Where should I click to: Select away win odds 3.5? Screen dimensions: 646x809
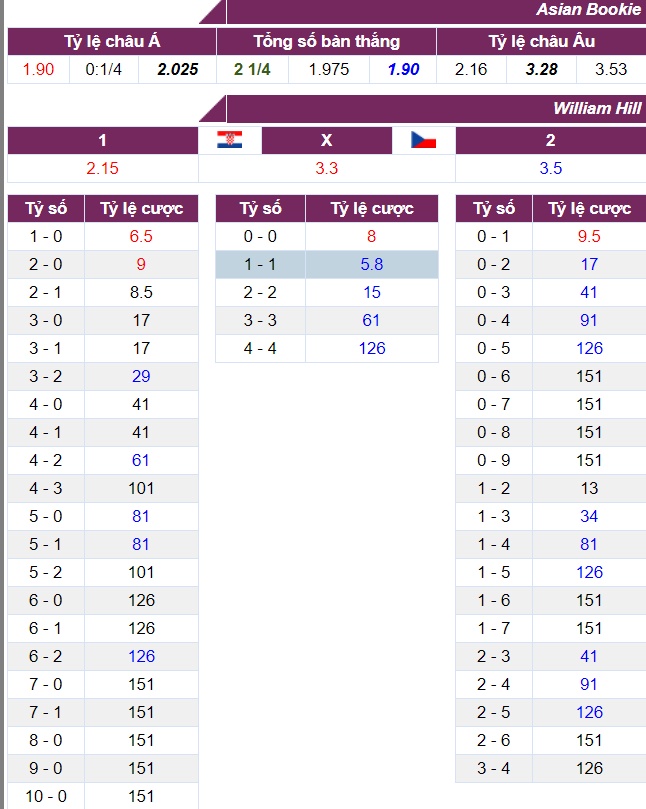(550, 168)
